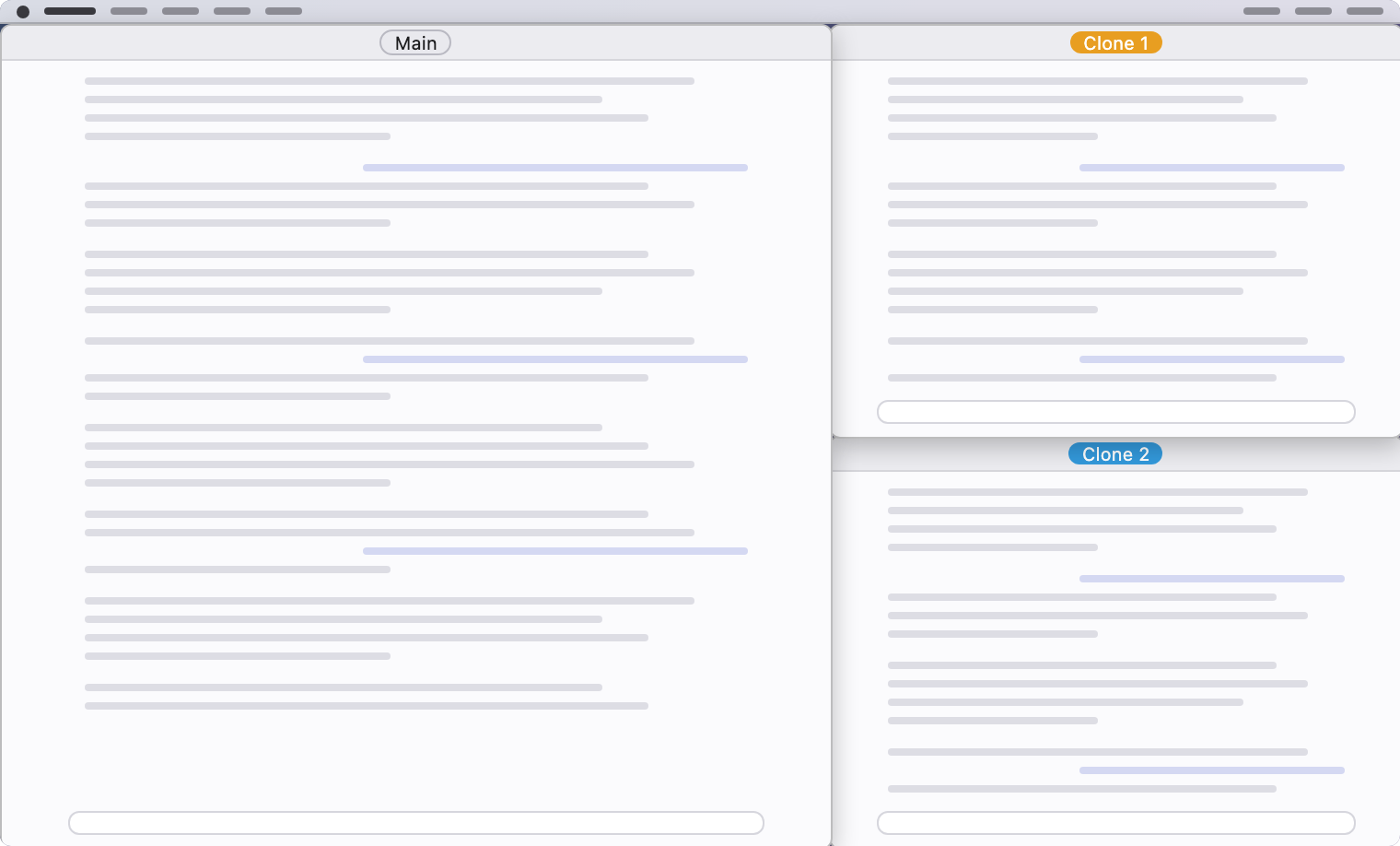
Task: Click the second blue highlighted message in Clone 1
Action: coord(1212,359)
